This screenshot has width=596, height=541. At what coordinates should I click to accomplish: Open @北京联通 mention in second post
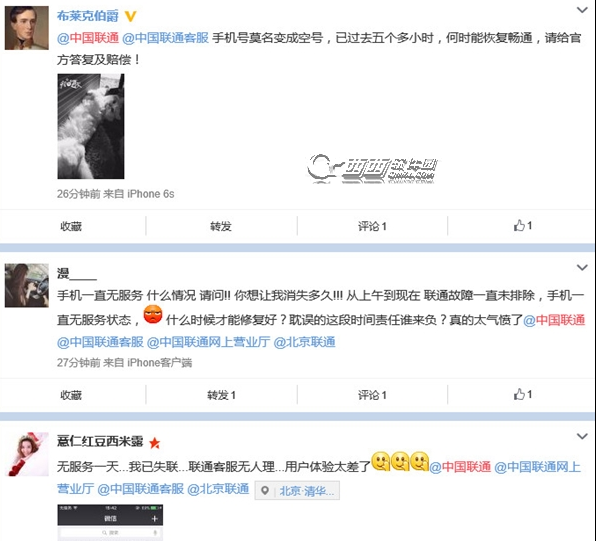point(304,342)
